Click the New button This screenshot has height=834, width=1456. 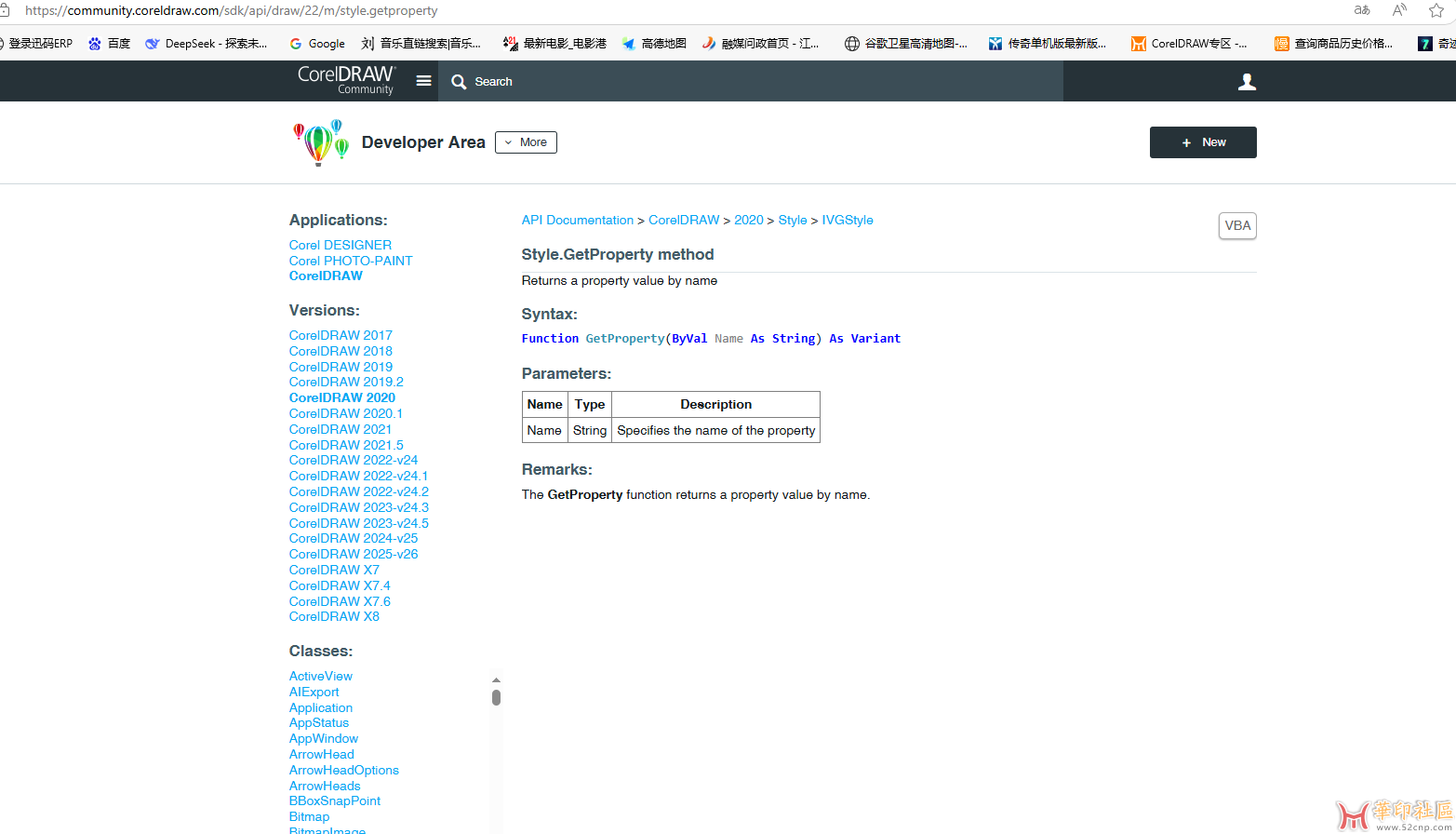coord(1203,142)
